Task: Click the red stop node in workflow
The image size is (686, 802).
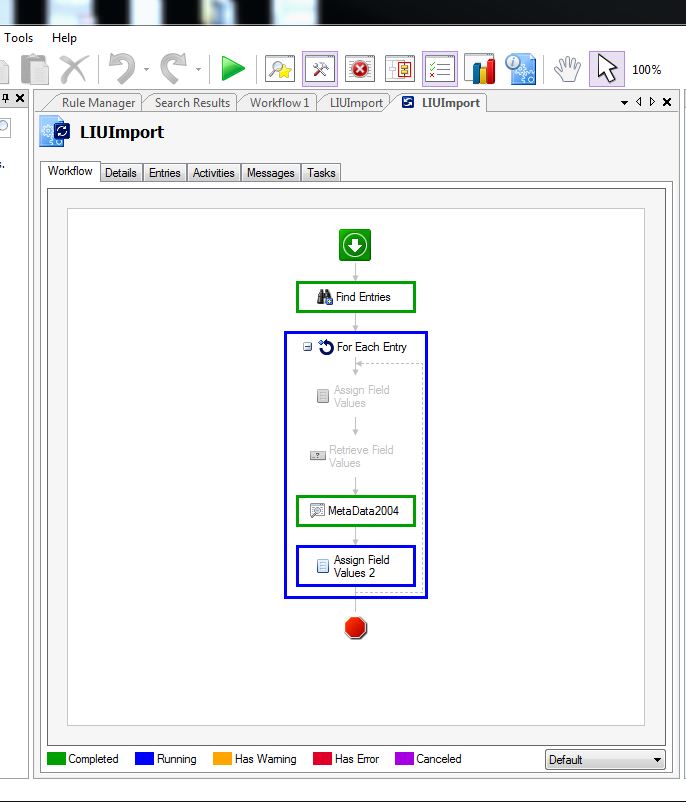Action: tap(356, 627)
